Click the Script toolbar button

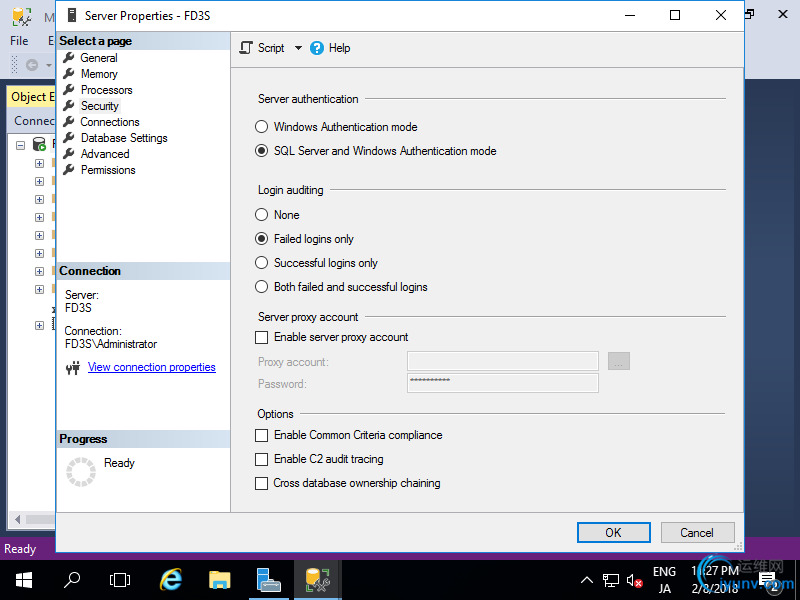point(262,48)
